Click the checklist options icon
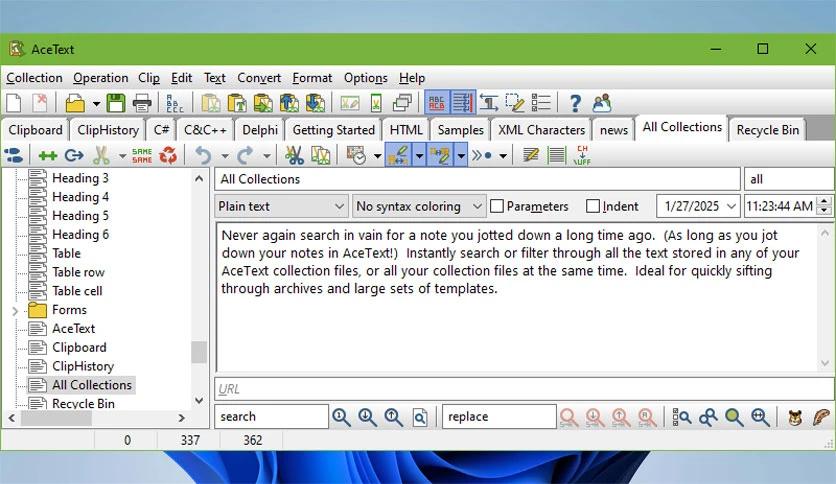 pos(541,103)
